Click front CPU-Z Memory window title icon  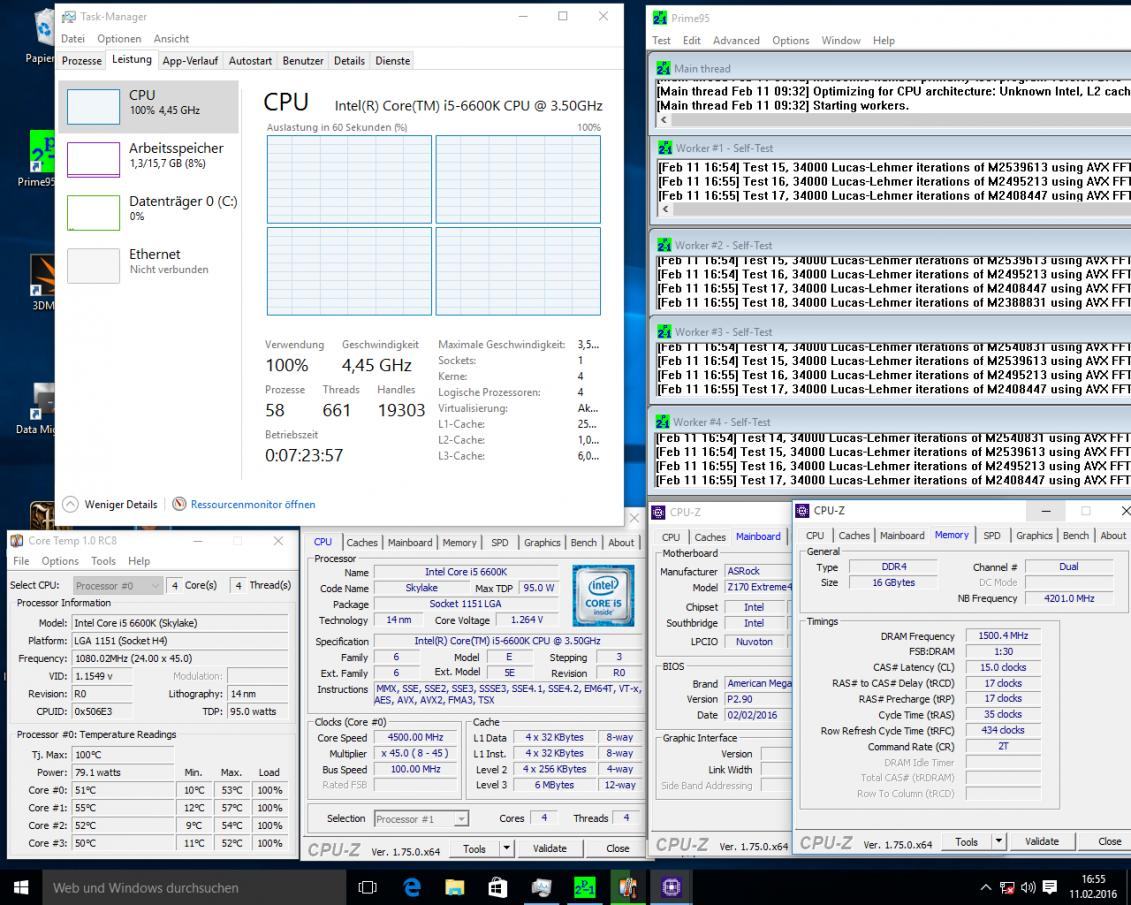pyautogui.click(x=802, y=511)
